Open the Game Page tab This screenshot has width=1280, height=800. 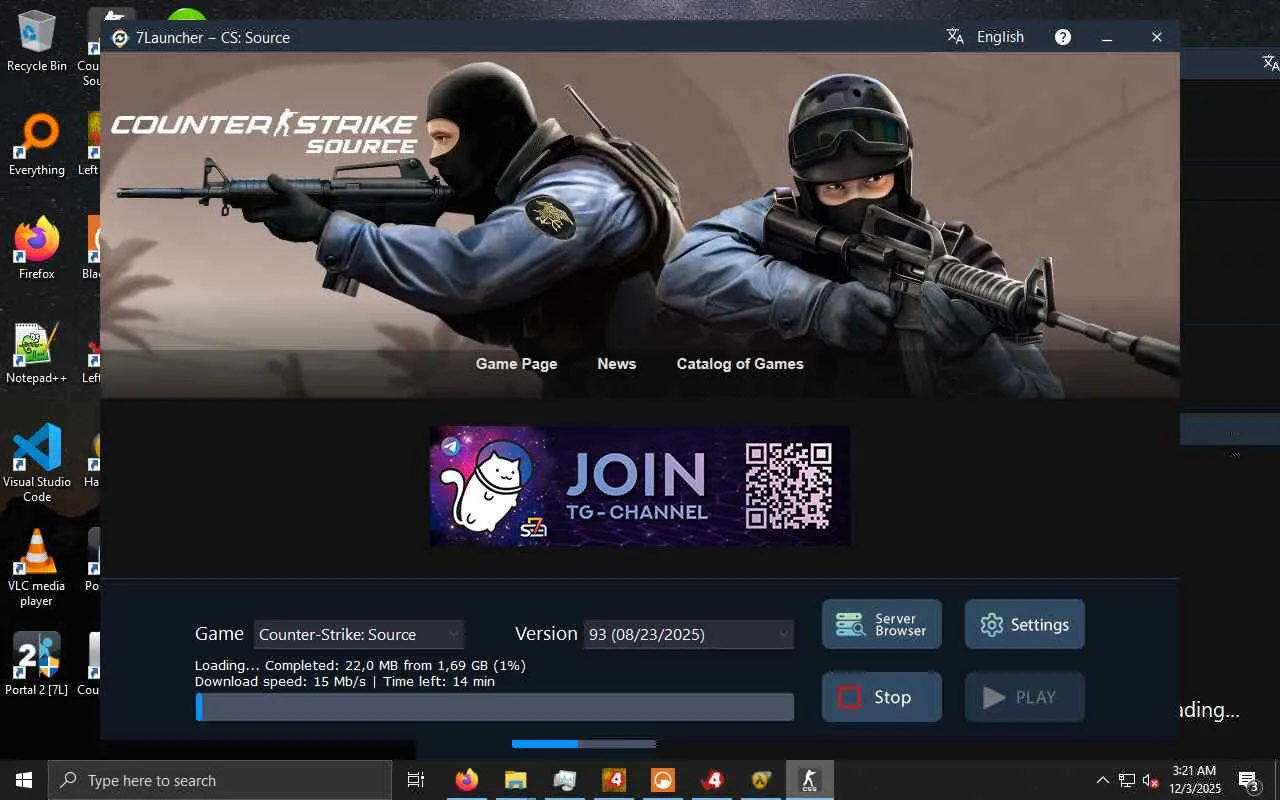pyautogui.click(x=517, y=364)
